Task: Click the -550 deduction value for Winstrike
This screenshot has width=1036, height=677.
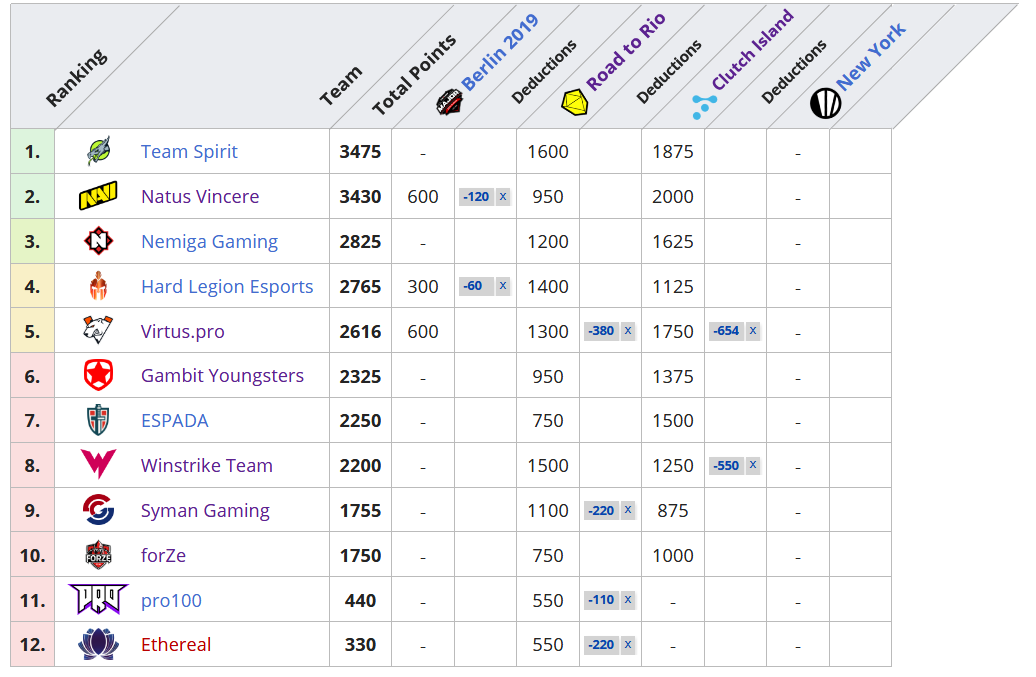Action: click(727, 465)
